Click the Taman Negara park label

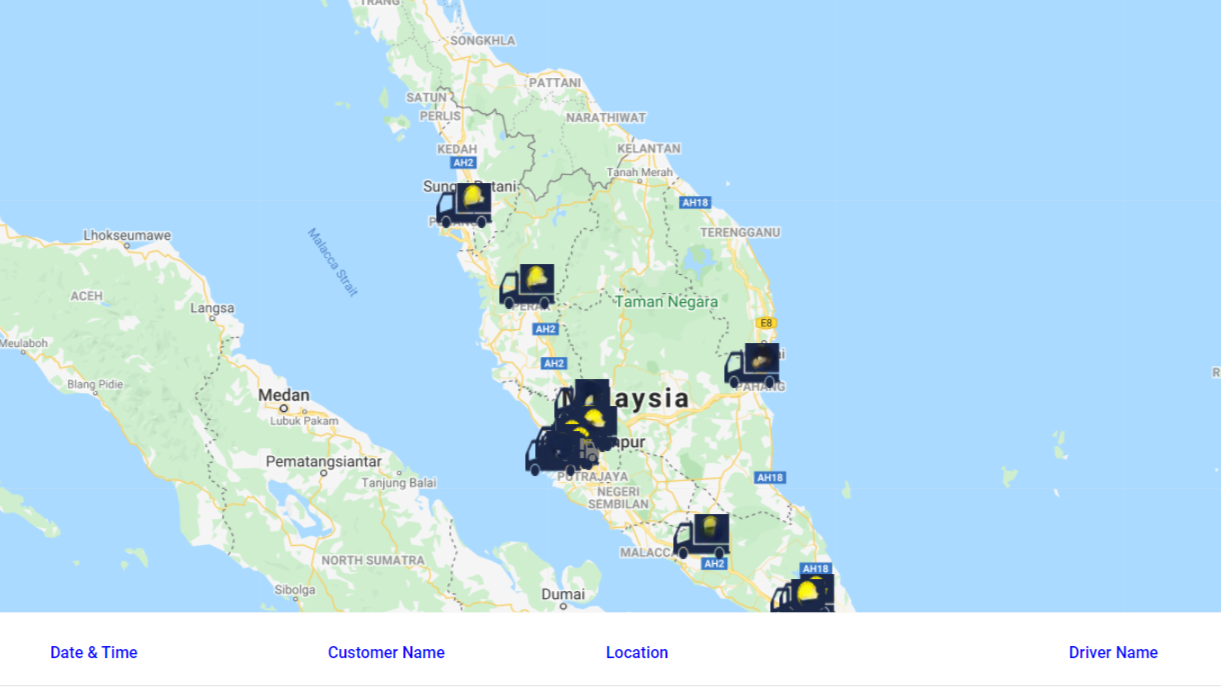click(x=666, y=301)
